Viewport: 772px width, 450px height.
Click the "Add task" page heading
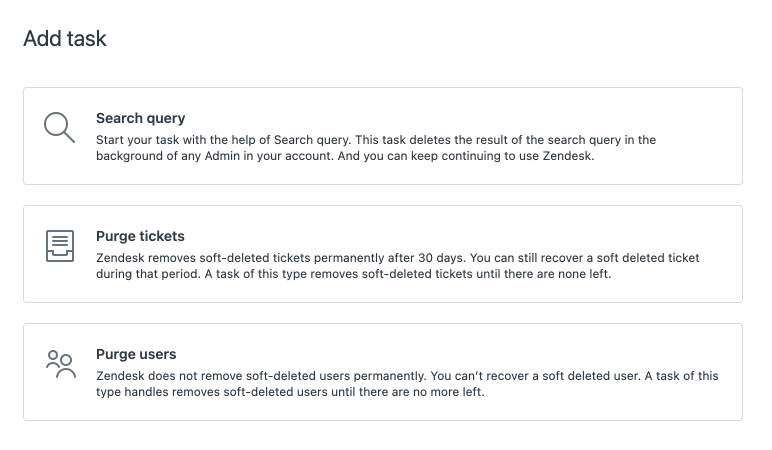(x=65, y=39)
